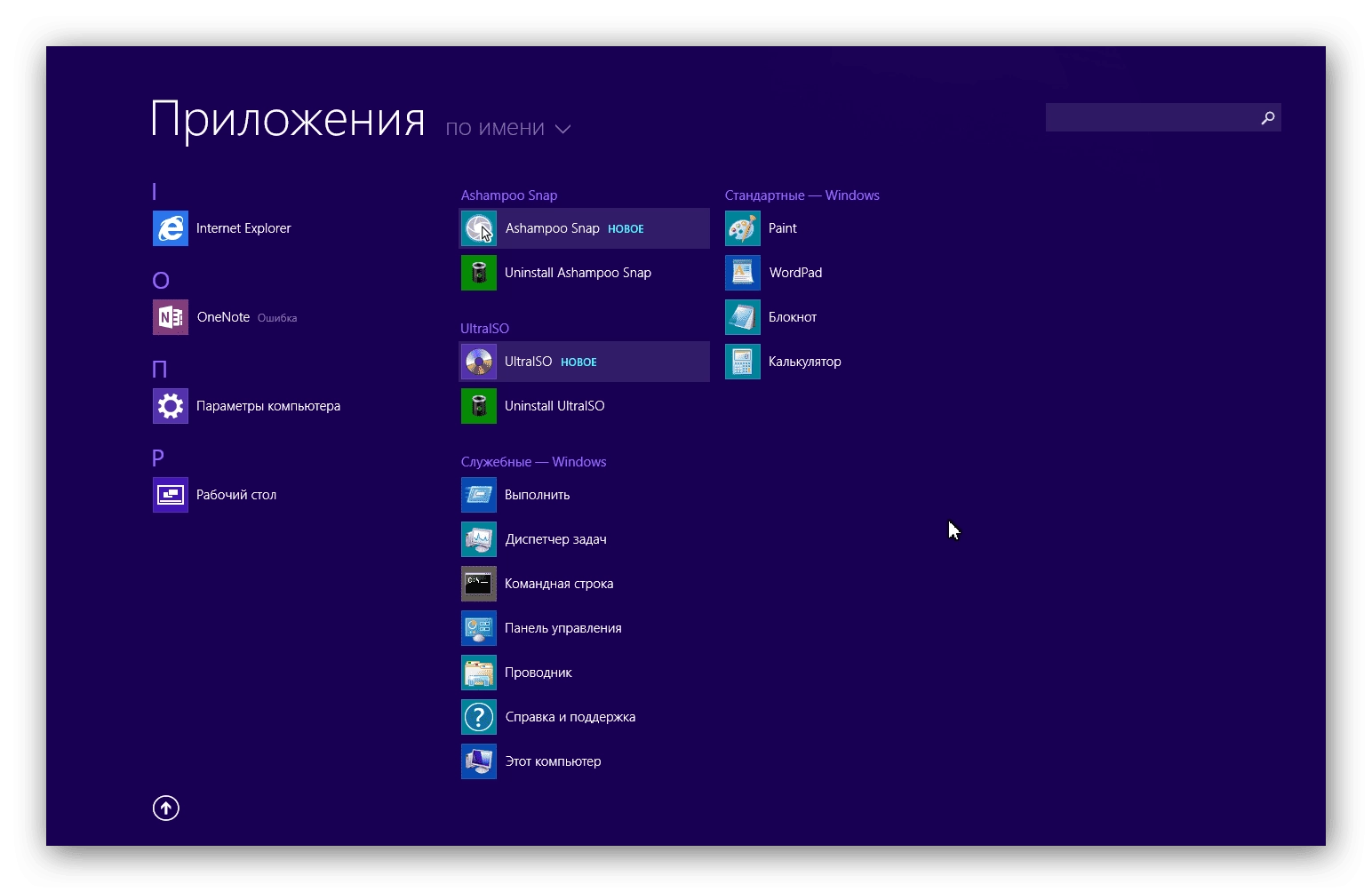Click the up arrow circle button
Image resolution: width=1372 pixels, height=892 pixels.
coord(166,808)
